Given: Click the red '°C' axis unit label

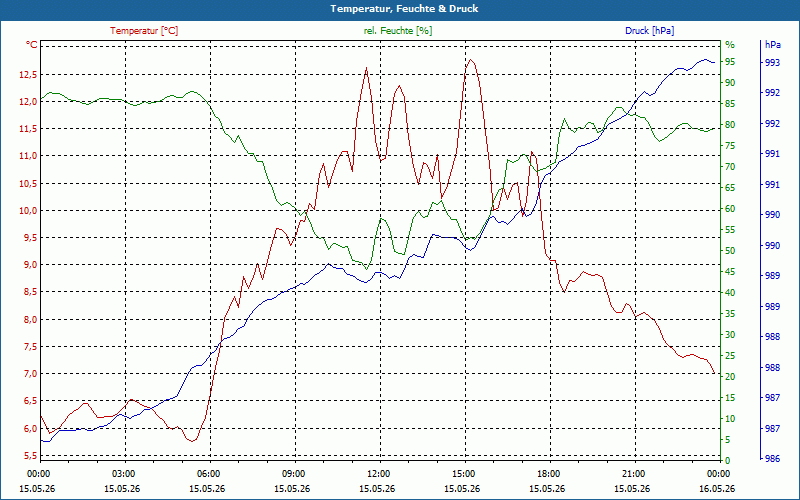Looking at the screenshot, I should [x=32, y=45].
